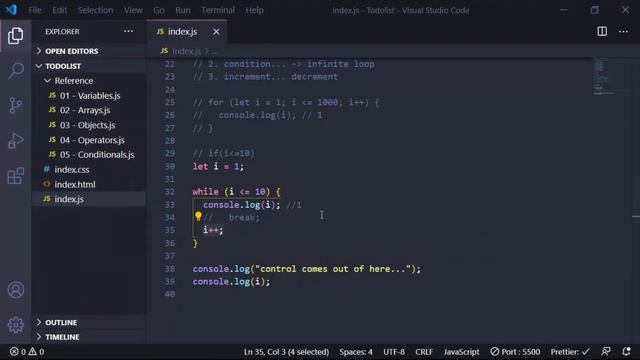
Task: Expand the Timeline section
Action: tap(62, 337)
